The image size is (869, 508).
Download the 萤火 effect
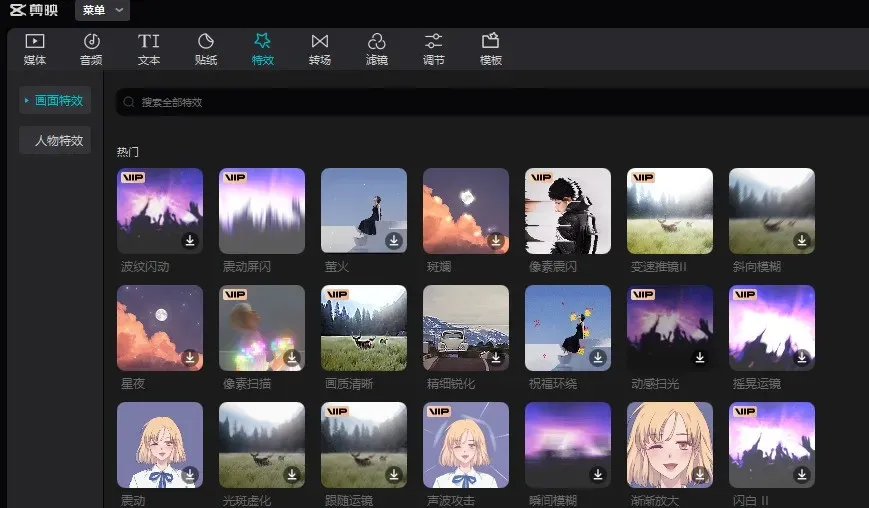click(x=394, y=240)
